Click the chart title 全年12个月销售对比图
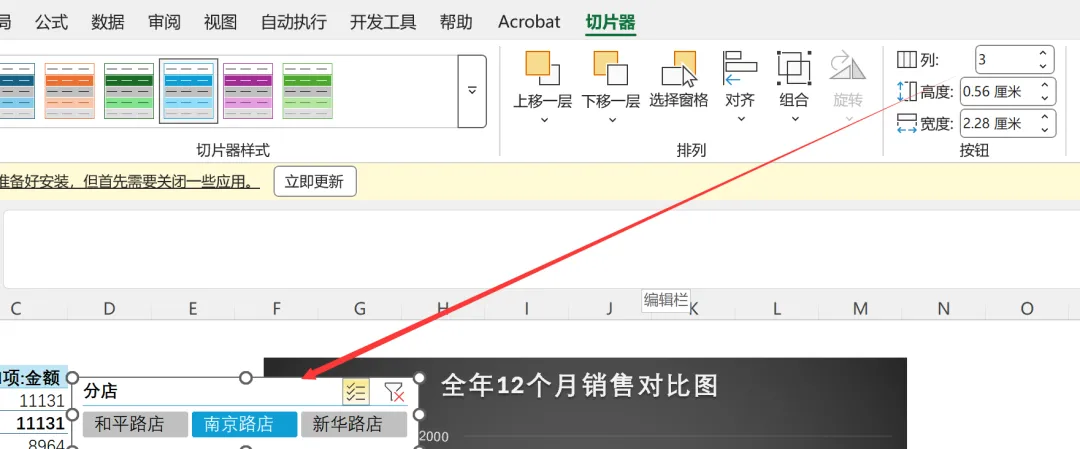1080x449 pixels. click(x=579, y=386)
